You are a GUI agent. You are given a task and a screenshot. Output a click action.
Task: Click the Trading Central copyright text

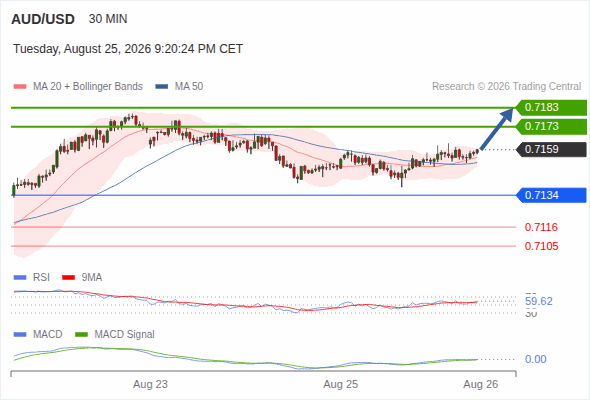506,87
